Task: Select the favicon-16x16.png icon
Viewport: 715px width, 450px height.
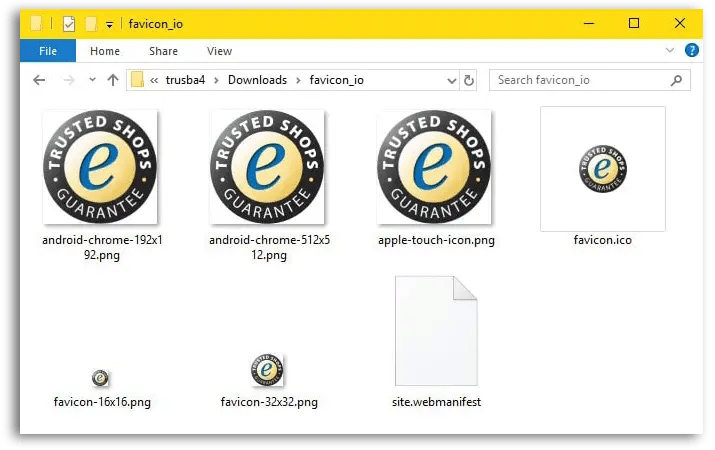Action: tap(100, 378)
